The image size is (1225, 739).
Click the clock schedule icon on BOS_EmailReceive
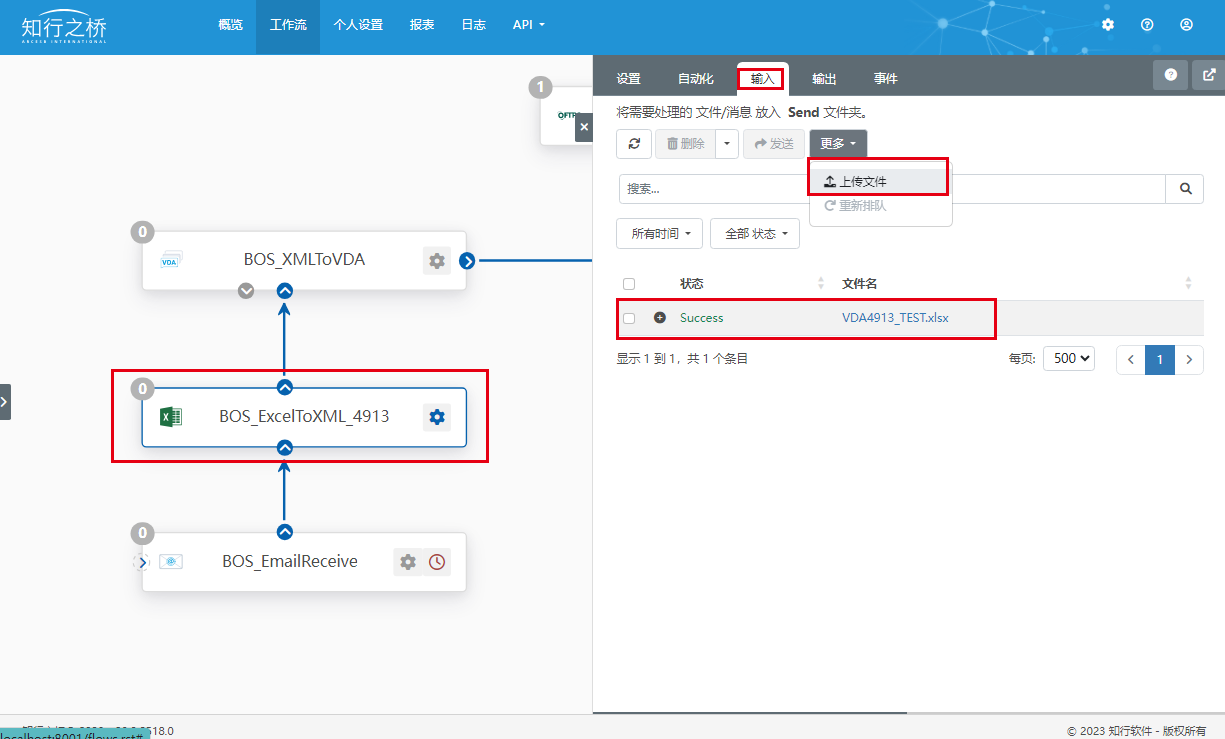(x=437, y=562)
